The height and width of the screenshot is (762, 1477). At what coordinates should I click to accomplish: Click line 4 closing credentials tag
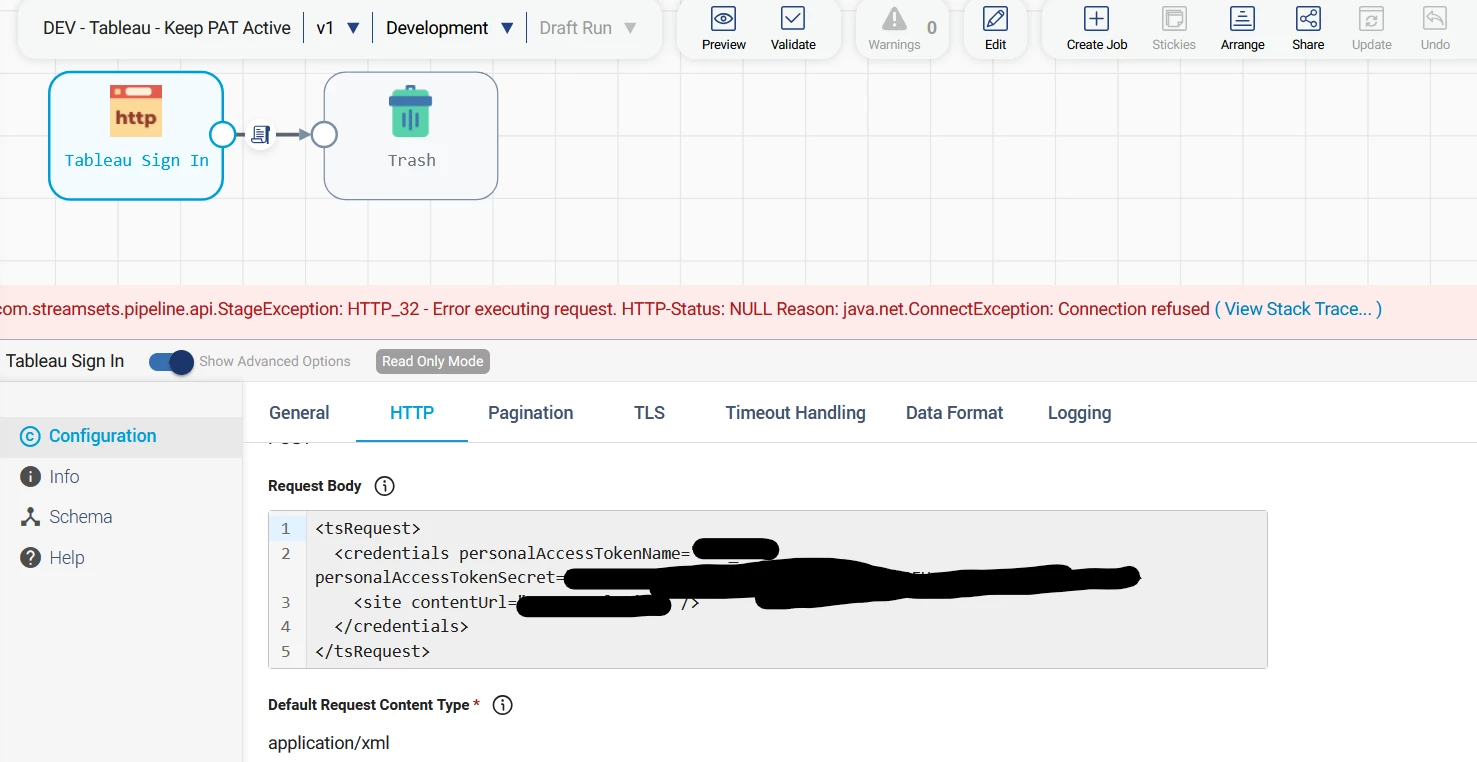(x=401, y=627)
